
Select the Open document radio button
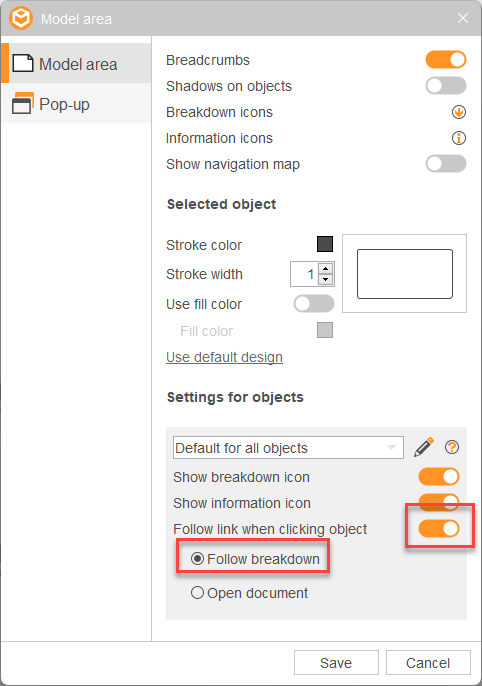pyautogui.click(x=197, y=593)
